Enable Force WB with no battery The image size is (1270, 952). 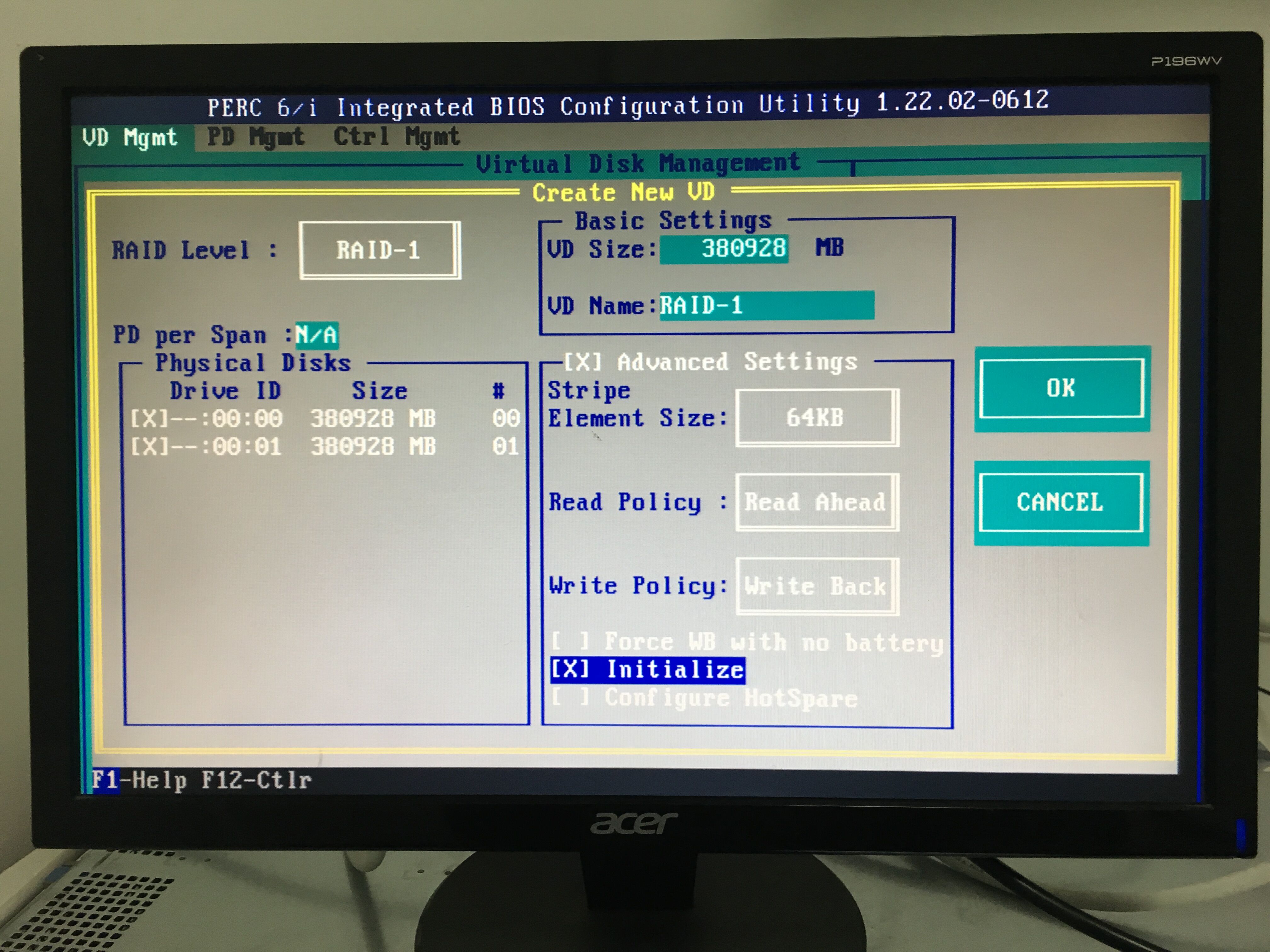(x=571, y=641)
